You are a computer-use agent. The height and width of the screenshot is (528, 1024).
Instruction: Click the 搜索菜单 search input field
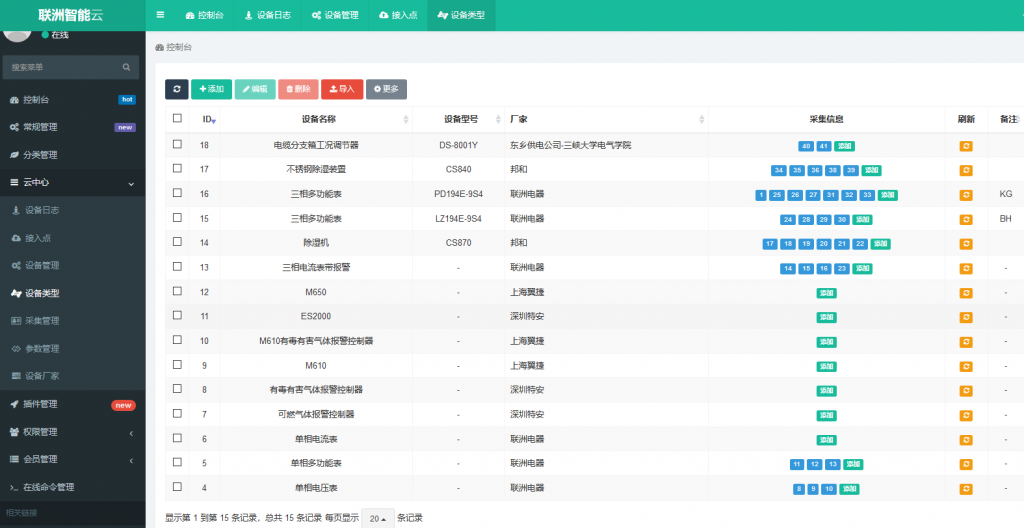click(x=62, y=67)
